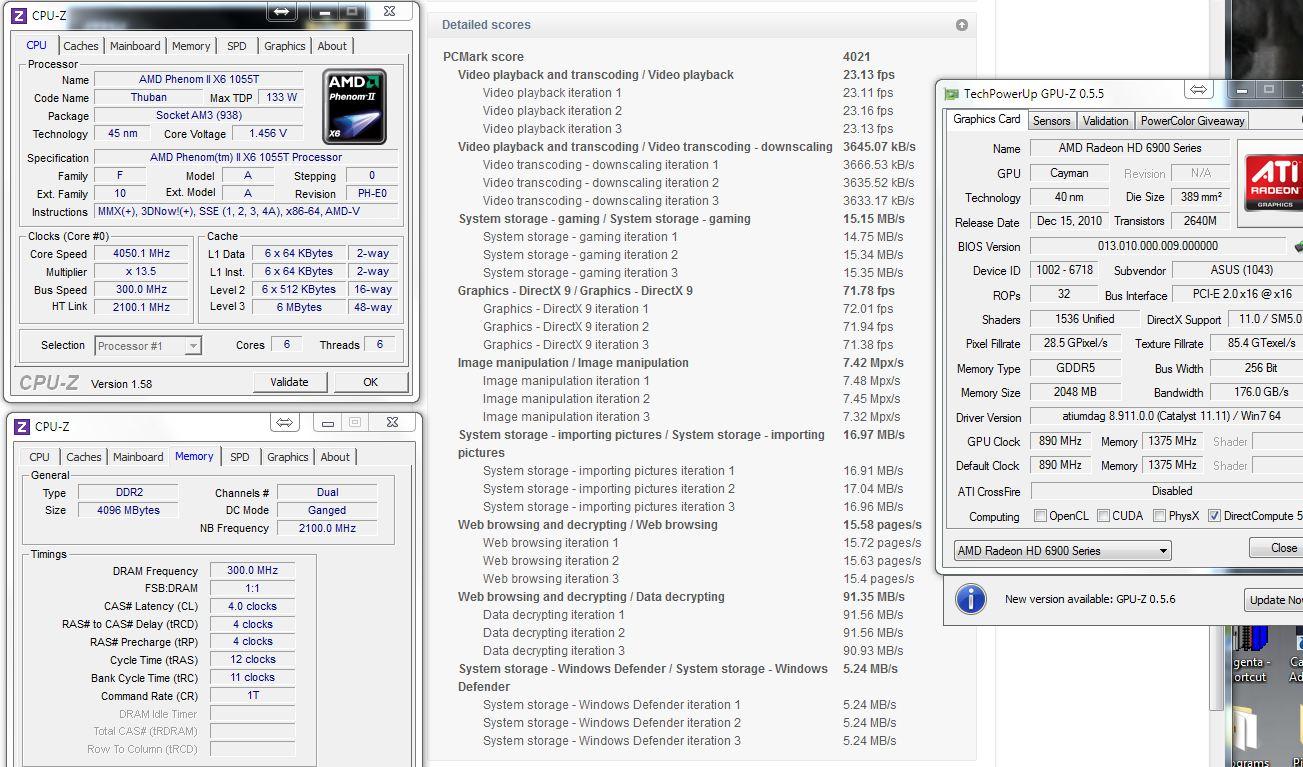
Task: Click the Validate button in CPU-Z
Action: pos(289,382)
